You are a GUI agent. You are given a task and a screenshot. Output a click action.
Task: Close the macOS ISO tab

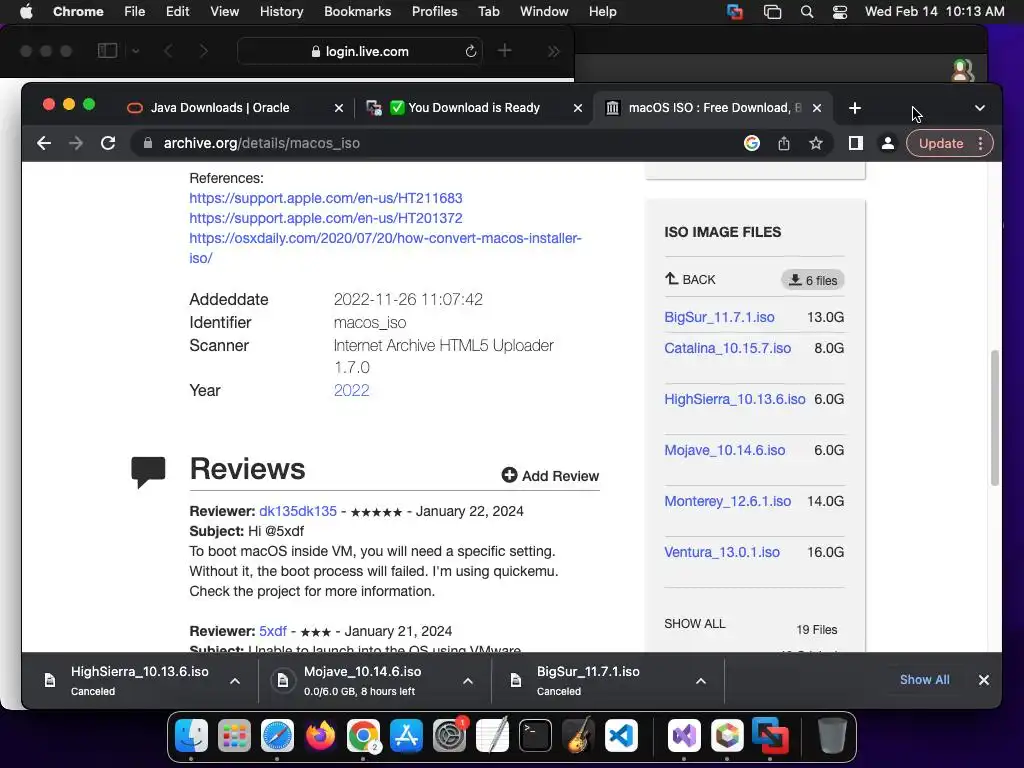(x=817, y=108)
